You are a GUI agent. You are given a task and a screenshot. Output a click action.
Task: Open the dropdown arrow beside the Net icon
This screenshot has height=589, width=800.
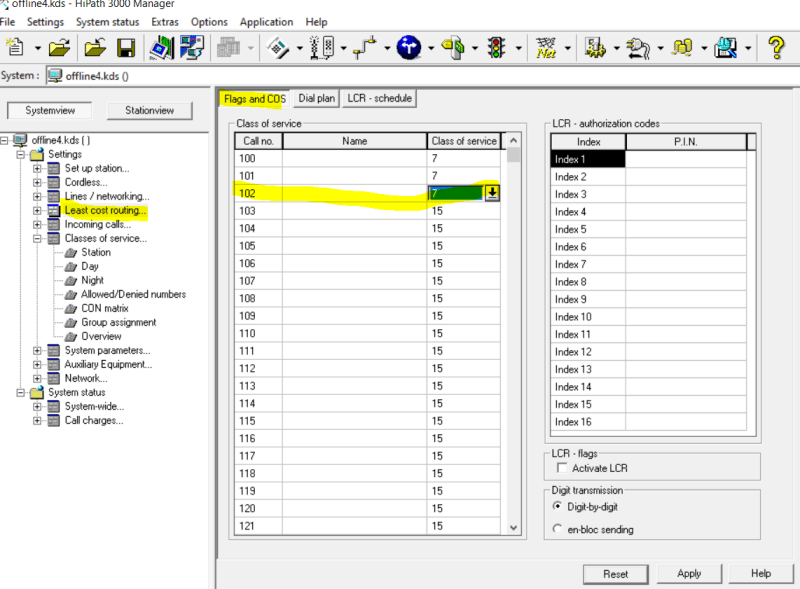[x=567, y=48]
